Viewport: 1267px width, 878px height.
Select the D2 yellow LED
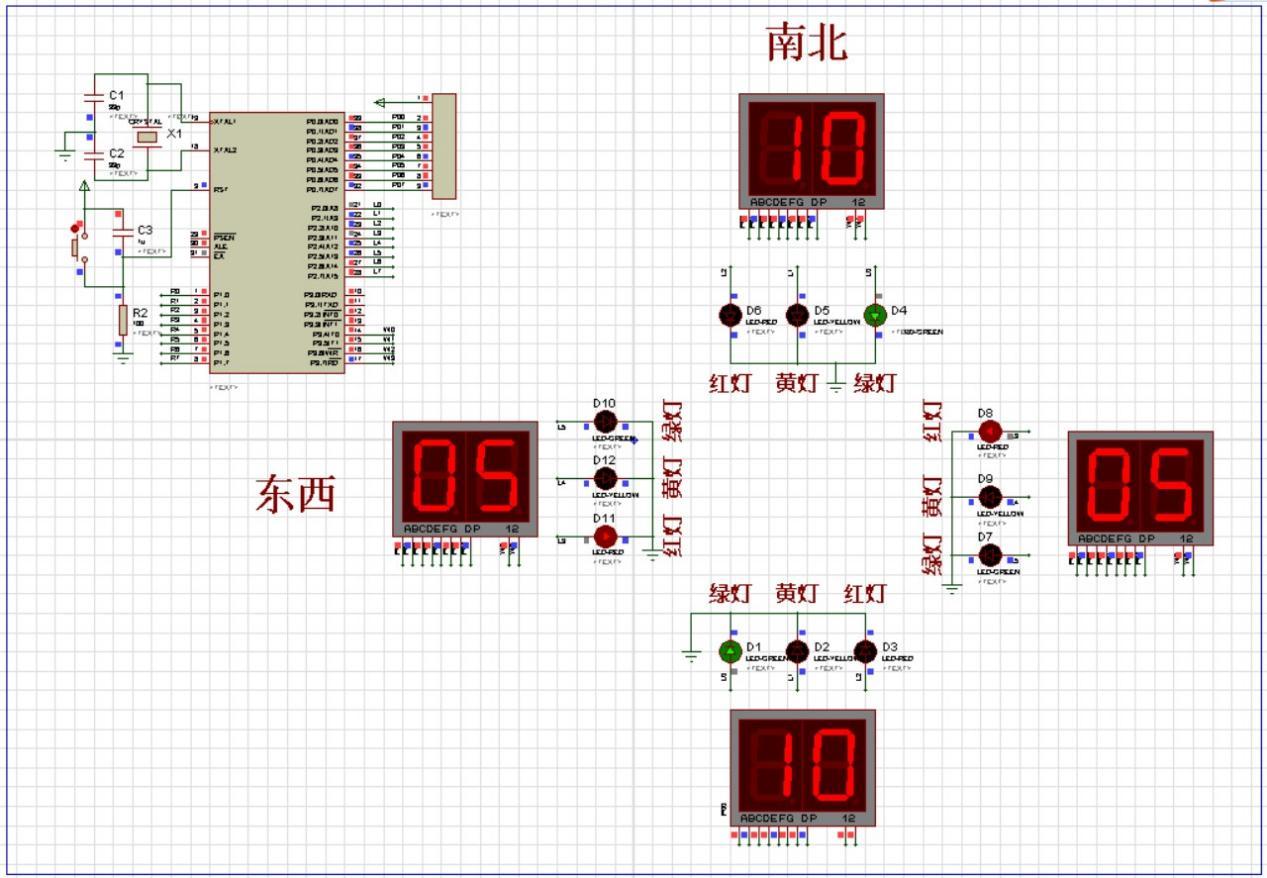tap(797, 652)
